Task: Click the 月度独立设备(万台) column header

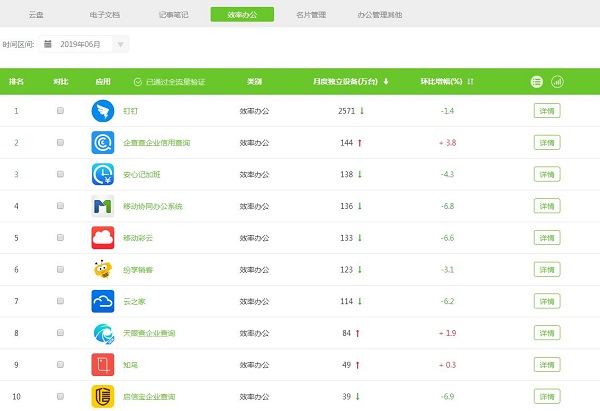Action: [345, 82]
